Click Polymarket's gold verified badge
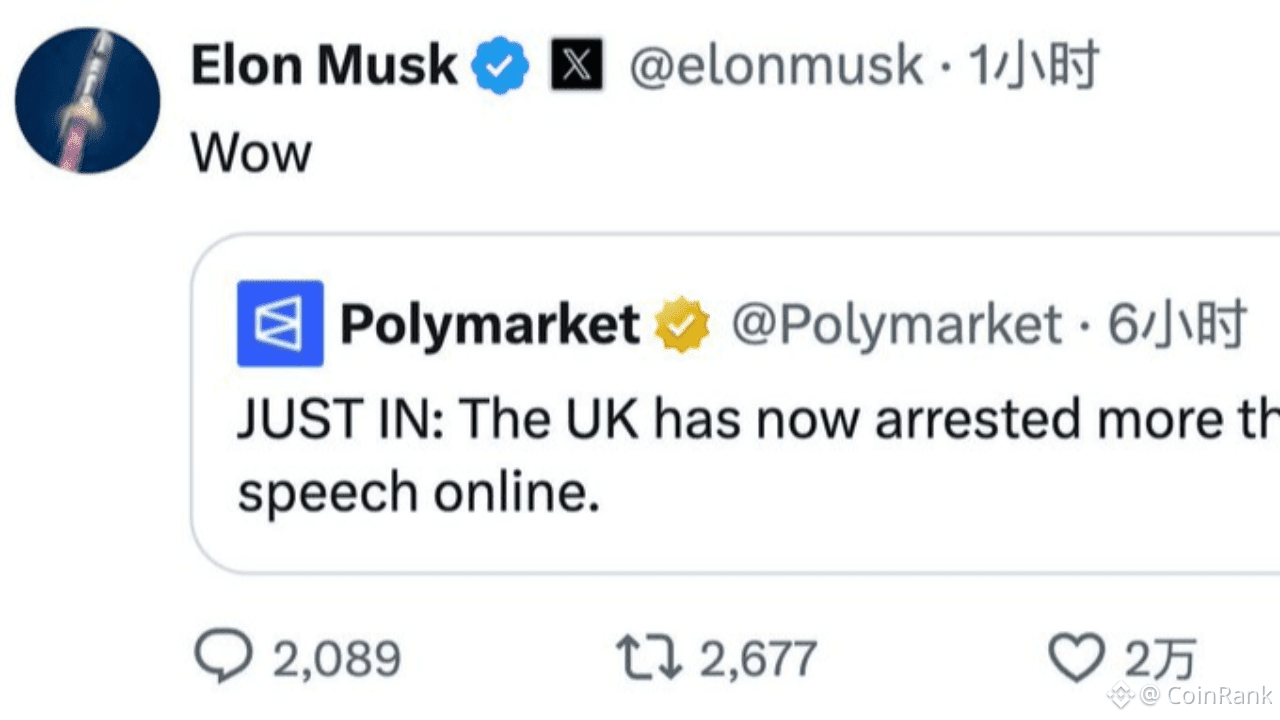 [682, 325]
